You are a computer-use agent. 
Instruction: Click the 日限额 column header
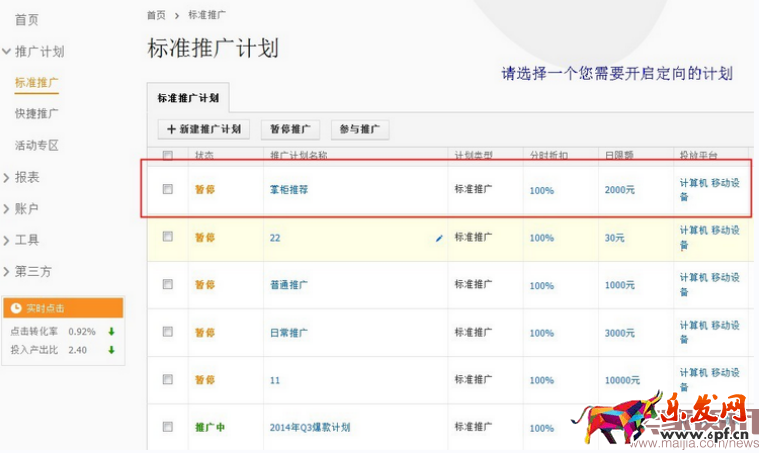[x=619, y=155]
